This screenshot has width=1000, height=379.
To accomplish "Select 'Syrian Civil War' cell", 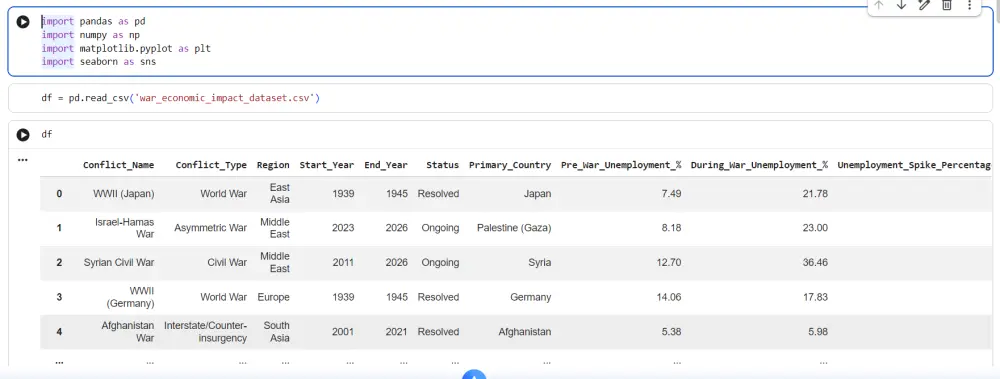I will click(x=119, y=262).
